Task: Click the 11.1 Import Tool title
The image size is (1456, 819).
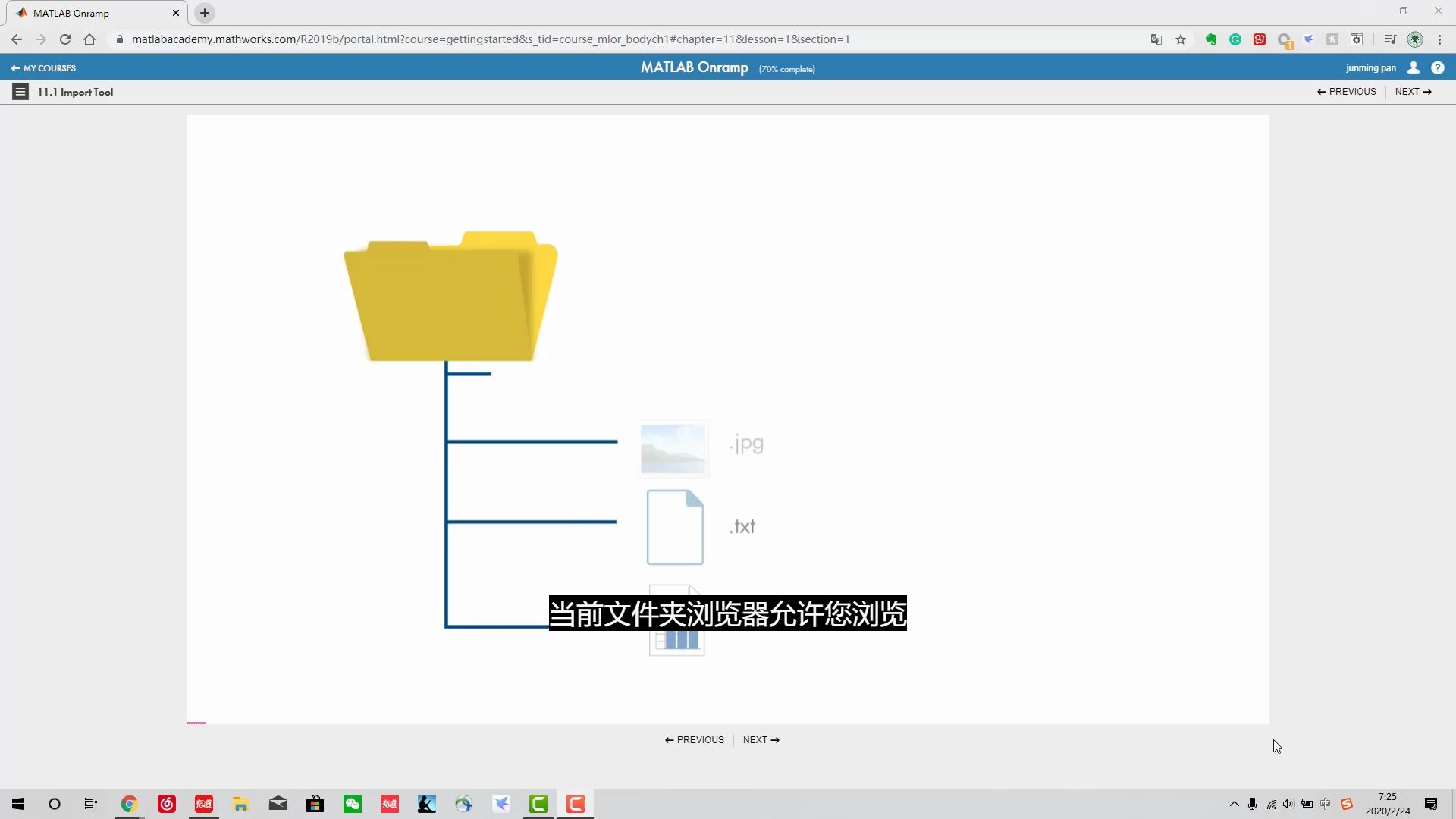Action: pos(75,92)
